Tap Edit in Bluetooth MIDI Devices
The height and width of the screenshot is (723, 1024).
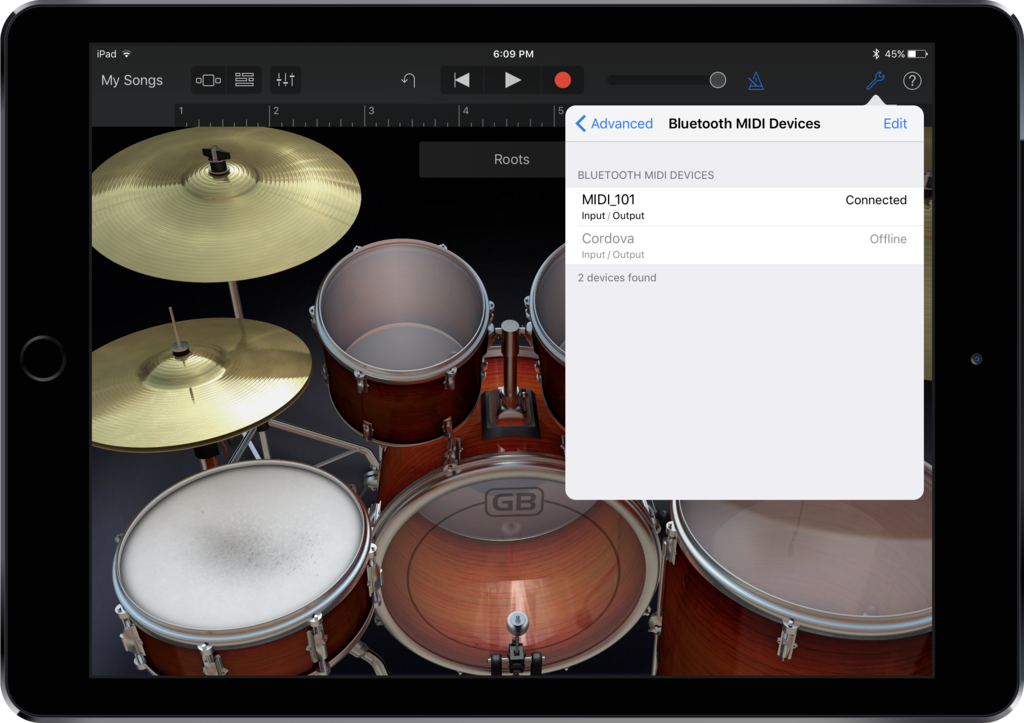pos(895,123)
